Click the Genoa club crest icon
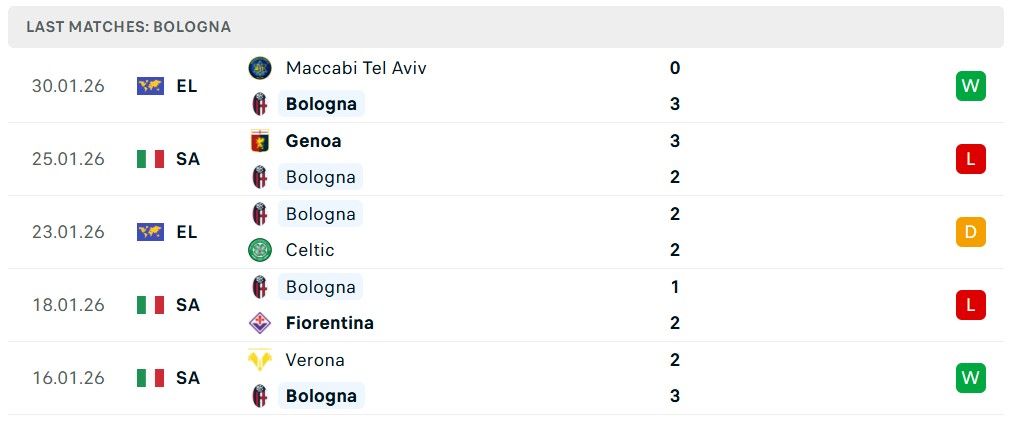 tap(260, 141)
